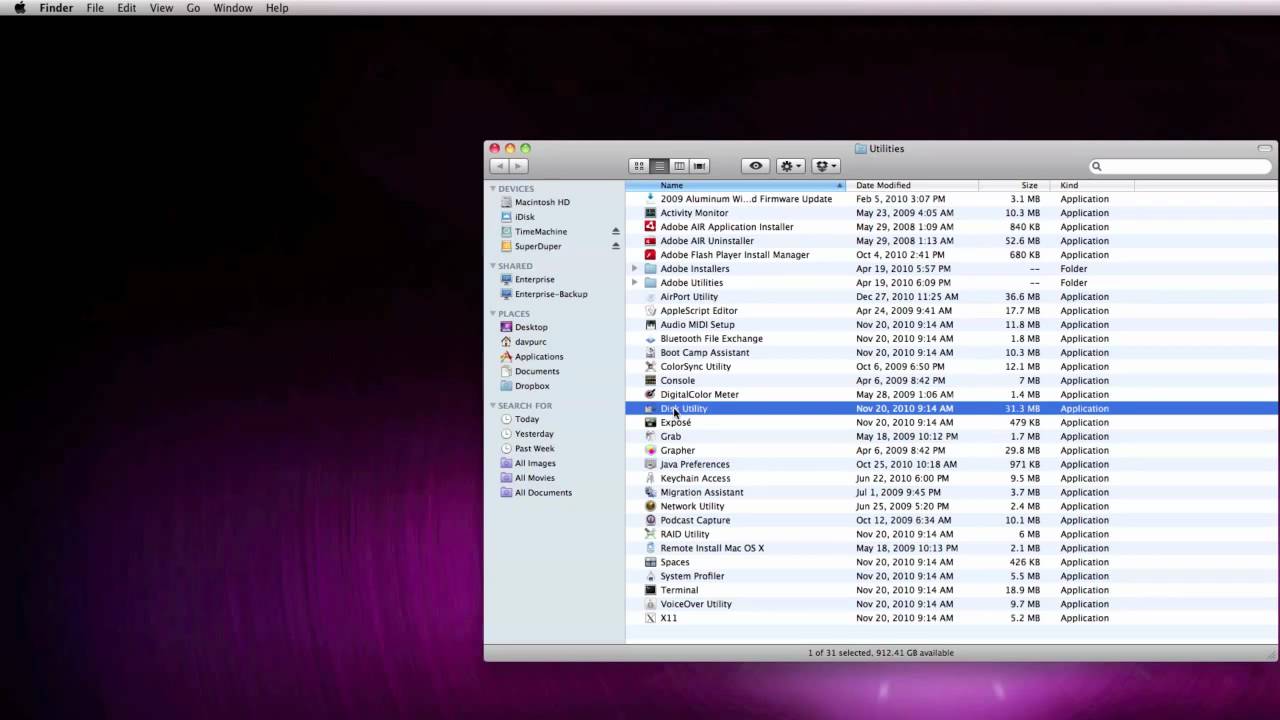The image size is (1280, 720).
Task: Toggle toolbar with the top-right pill button
Action: [x=1264, y=148]
